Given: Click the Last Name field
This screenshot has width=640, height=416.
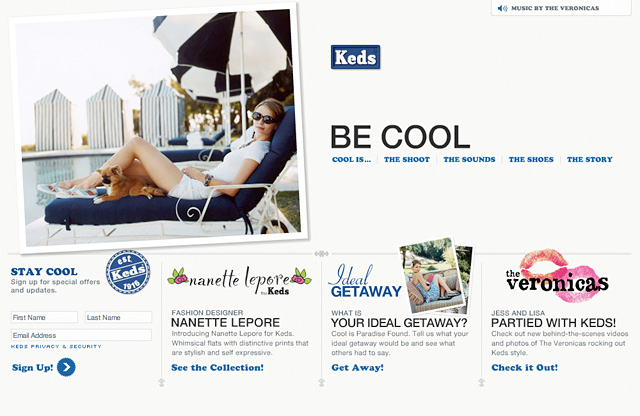Looking at the screenshot, I should tap(118, 317).
